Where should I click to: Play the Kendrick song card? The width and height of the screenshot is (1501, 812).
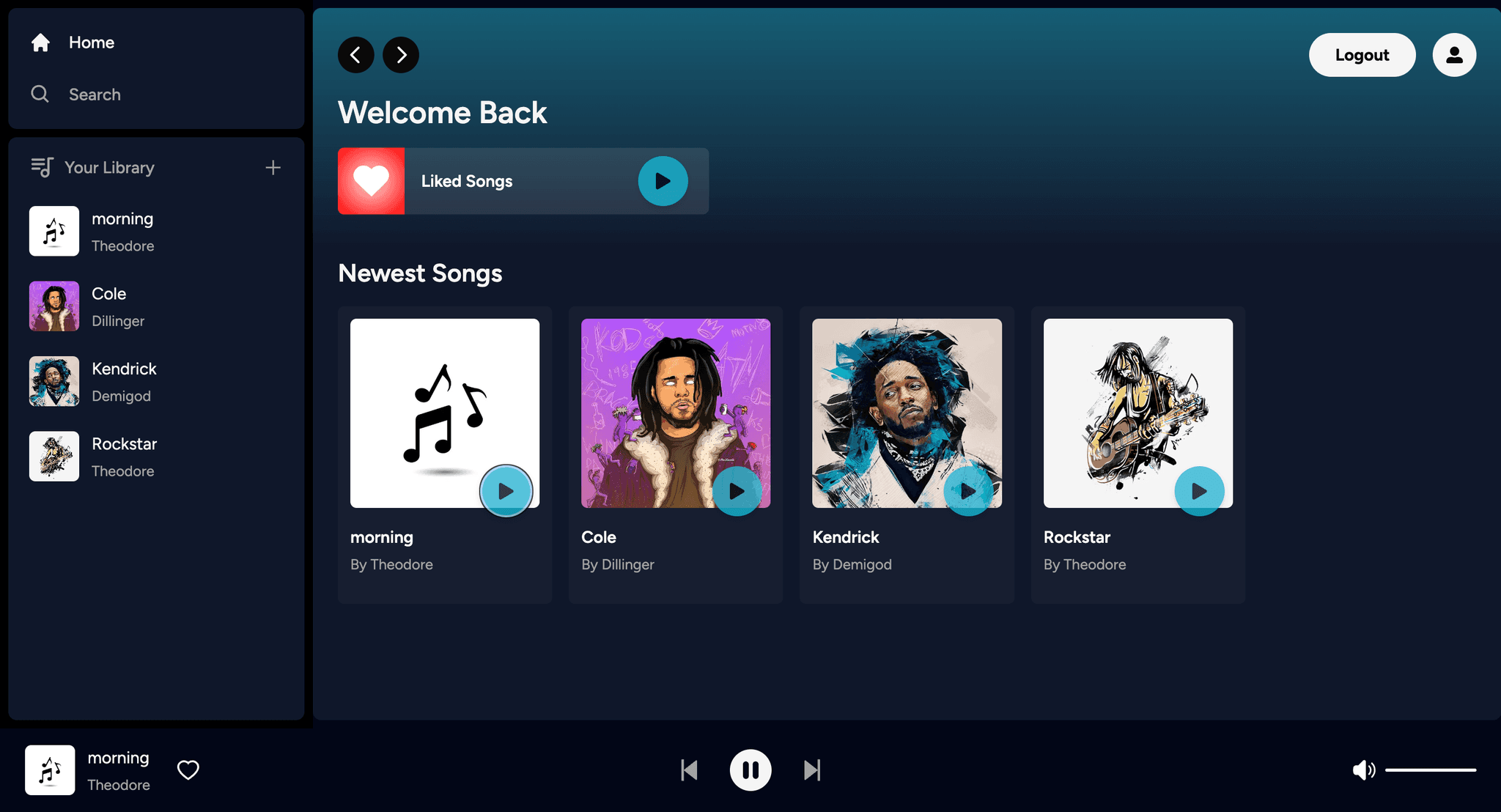point(968,491)
